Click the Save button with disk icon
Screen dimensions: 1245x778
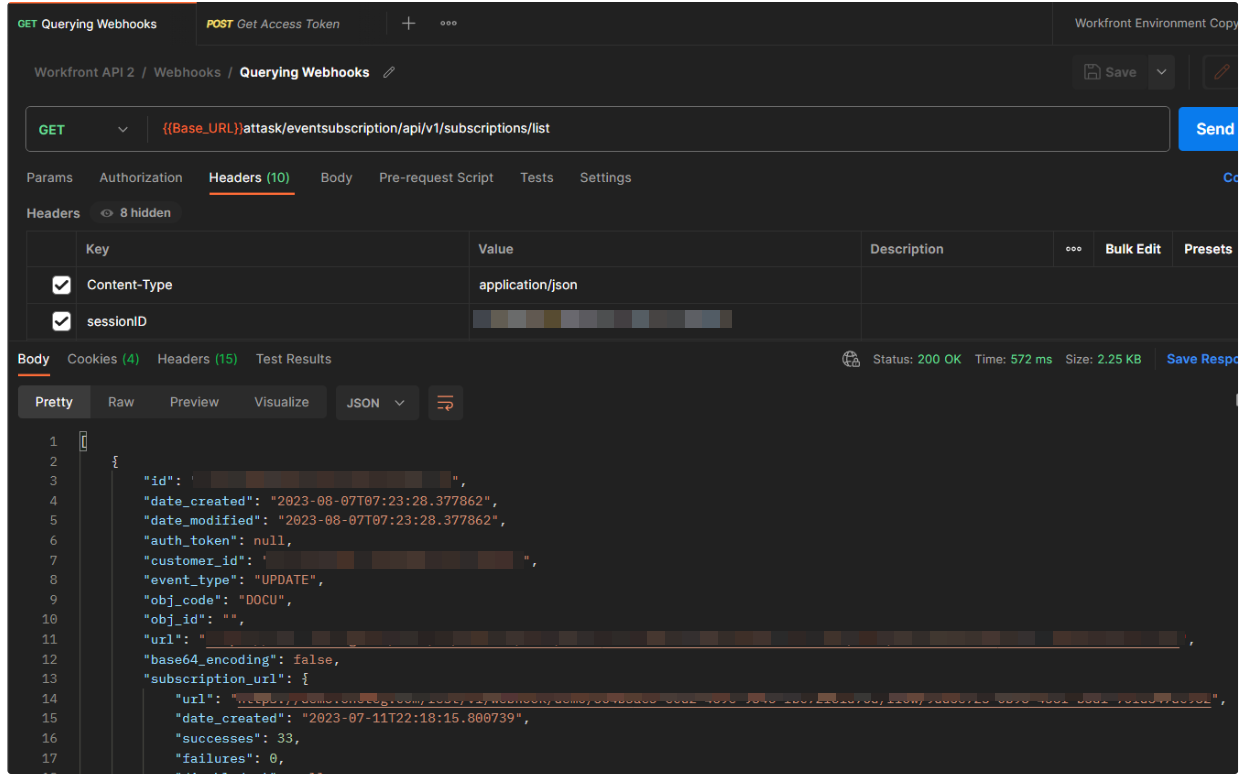point(1110,72)
